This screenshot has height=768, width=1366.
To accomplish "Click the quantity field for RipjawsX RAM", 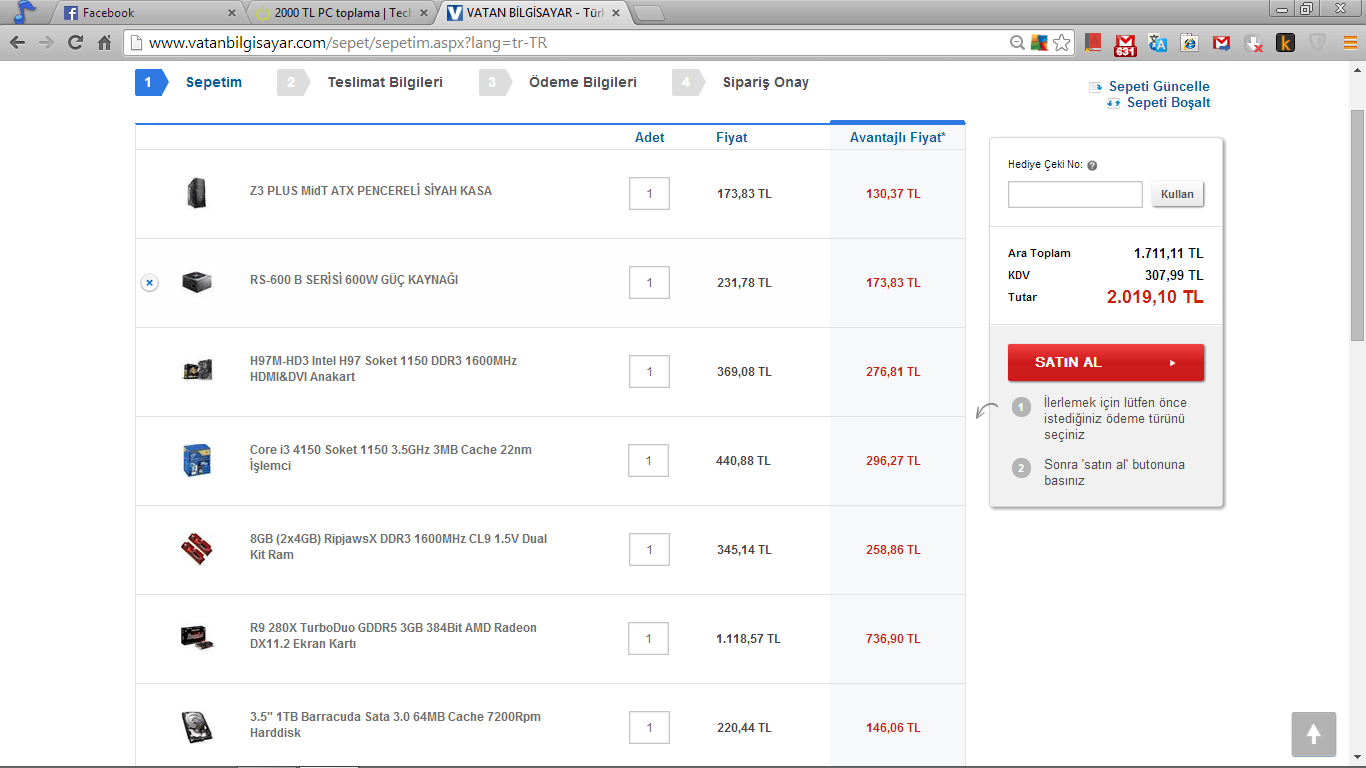I will click(649, 549).
